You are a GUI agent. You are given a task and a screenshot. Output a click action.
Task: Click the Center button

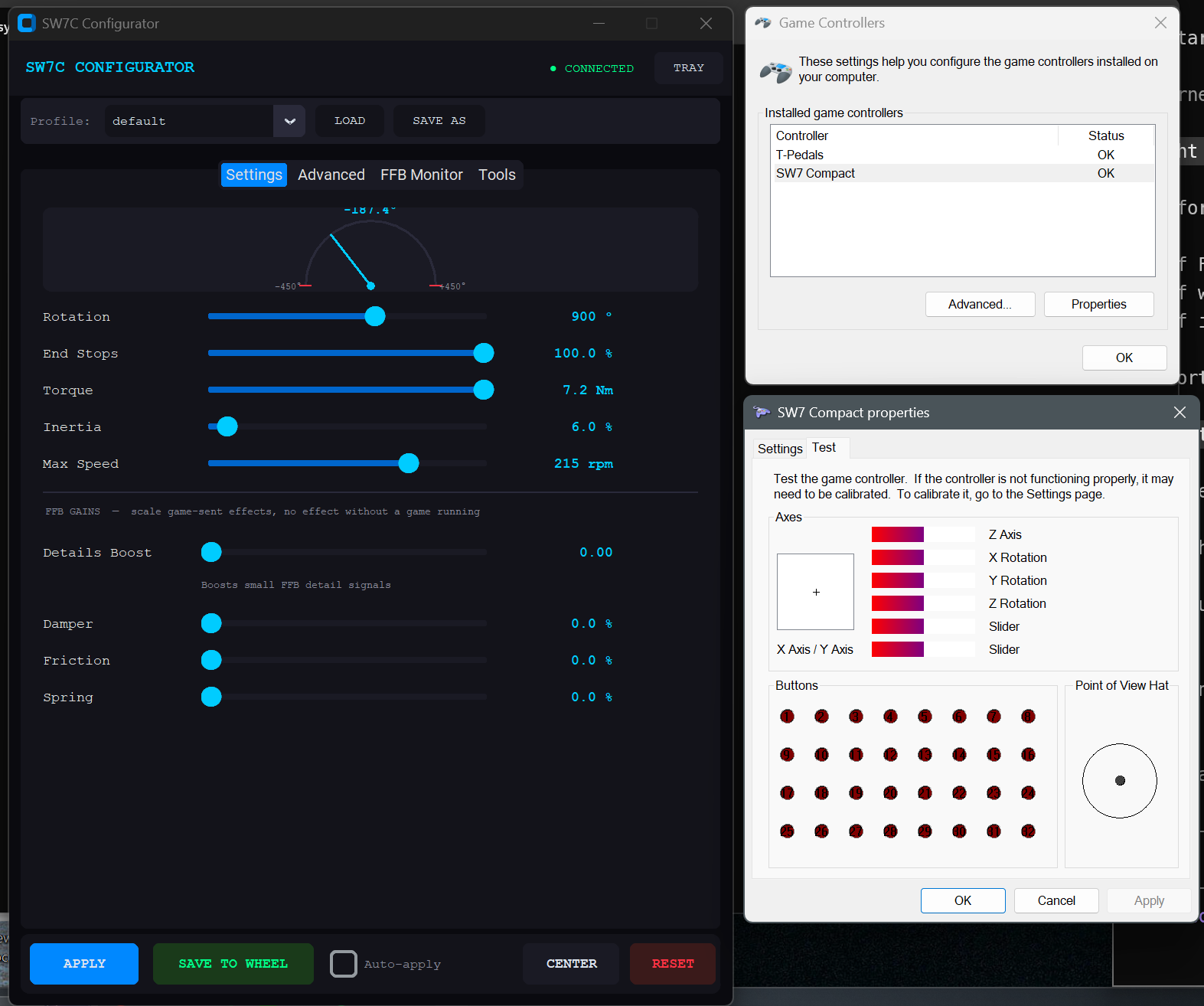tap(571, 964)
